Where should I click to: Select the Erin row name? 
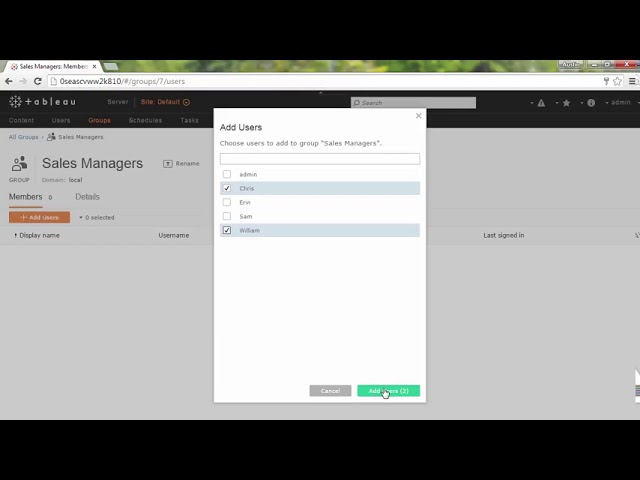(245, 202)
